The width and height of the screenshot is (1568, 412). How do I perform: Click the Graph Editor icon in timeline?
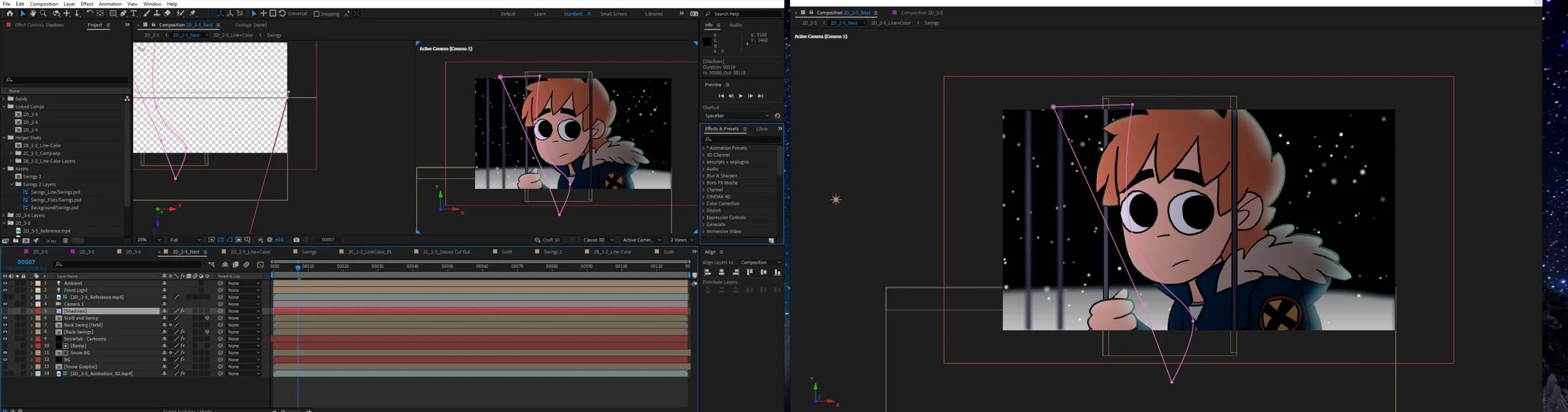[x=260, y=264]
